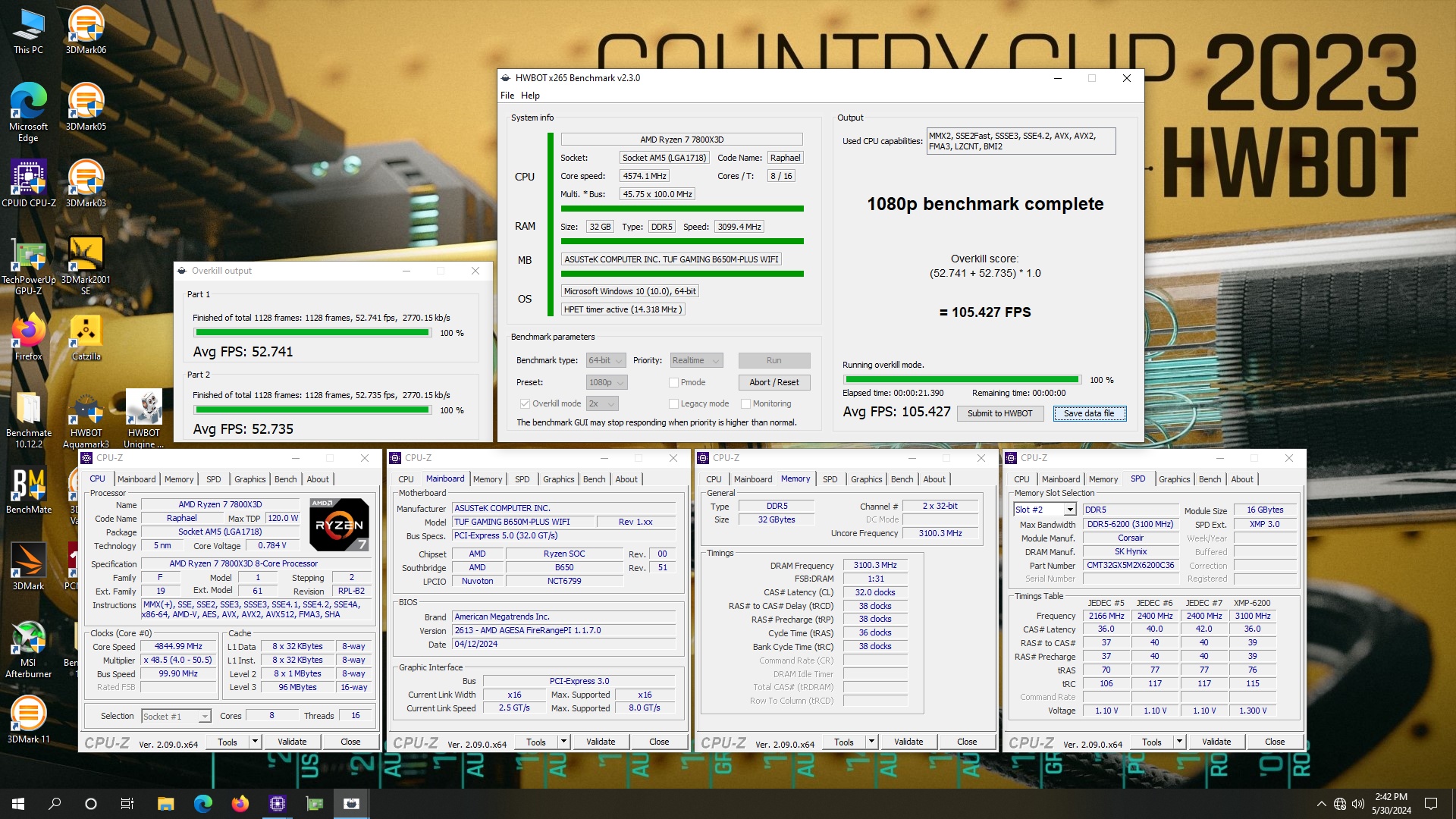Viewport: 1456px width, 819px height.
Task: Open Firefox from the taskbar
Action: pyautogui.click(x=240, y=804)
